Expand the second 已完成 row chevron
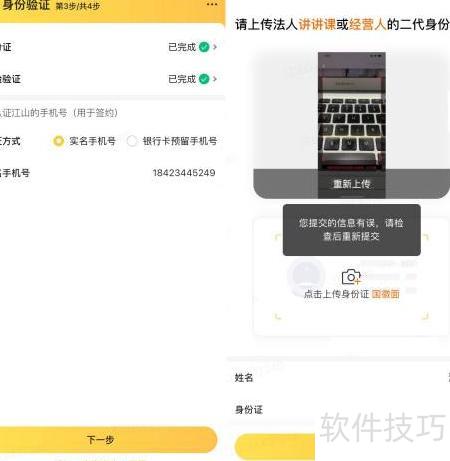Image resolution: width=450 pixels, height=461 pixels. [x=215, y=79]
